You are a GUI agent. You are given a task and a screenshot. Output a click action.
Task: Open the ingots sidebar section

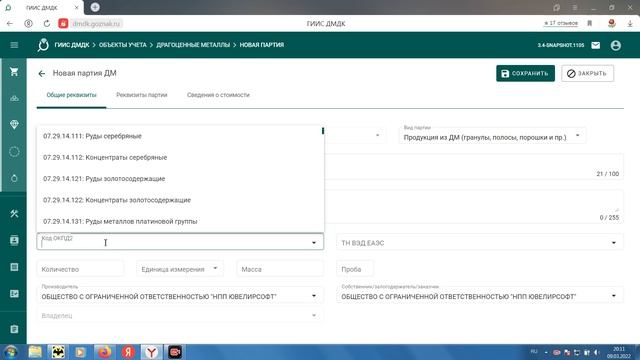coord(14,98)
